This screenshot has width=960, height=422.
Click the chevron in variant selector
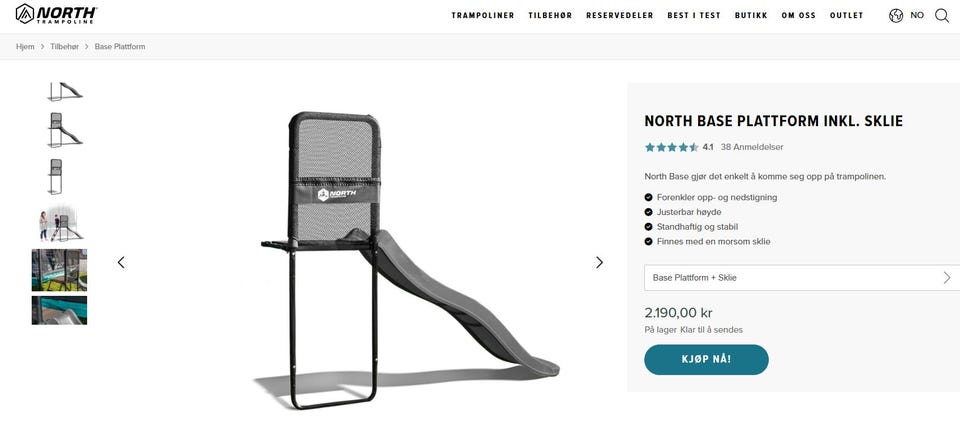tap(947, 277)
